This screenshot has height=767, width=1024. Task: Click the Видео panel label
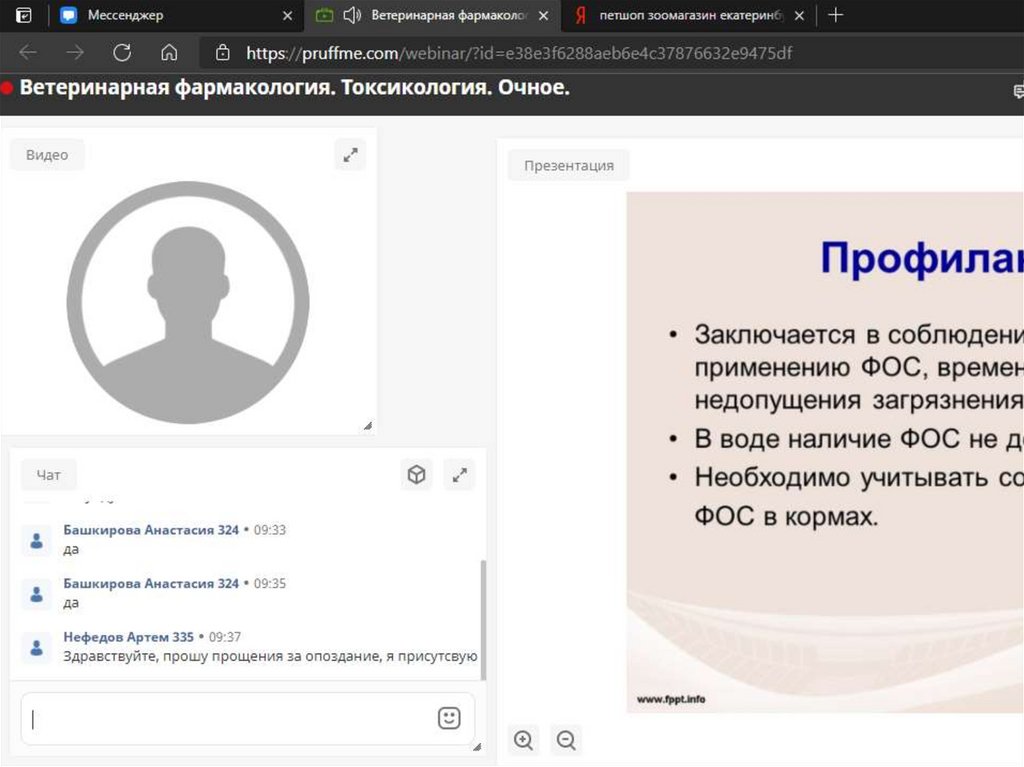click(47, 155)
